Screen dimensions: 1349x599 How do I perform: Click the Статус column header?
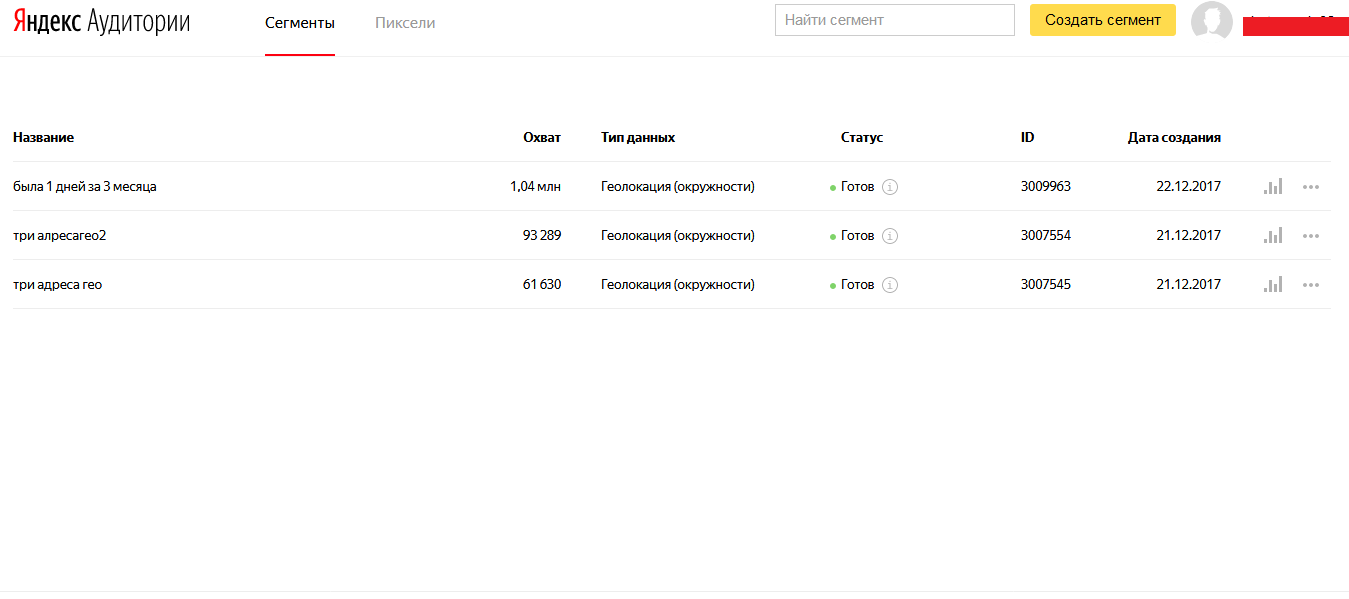click(862, 137)
